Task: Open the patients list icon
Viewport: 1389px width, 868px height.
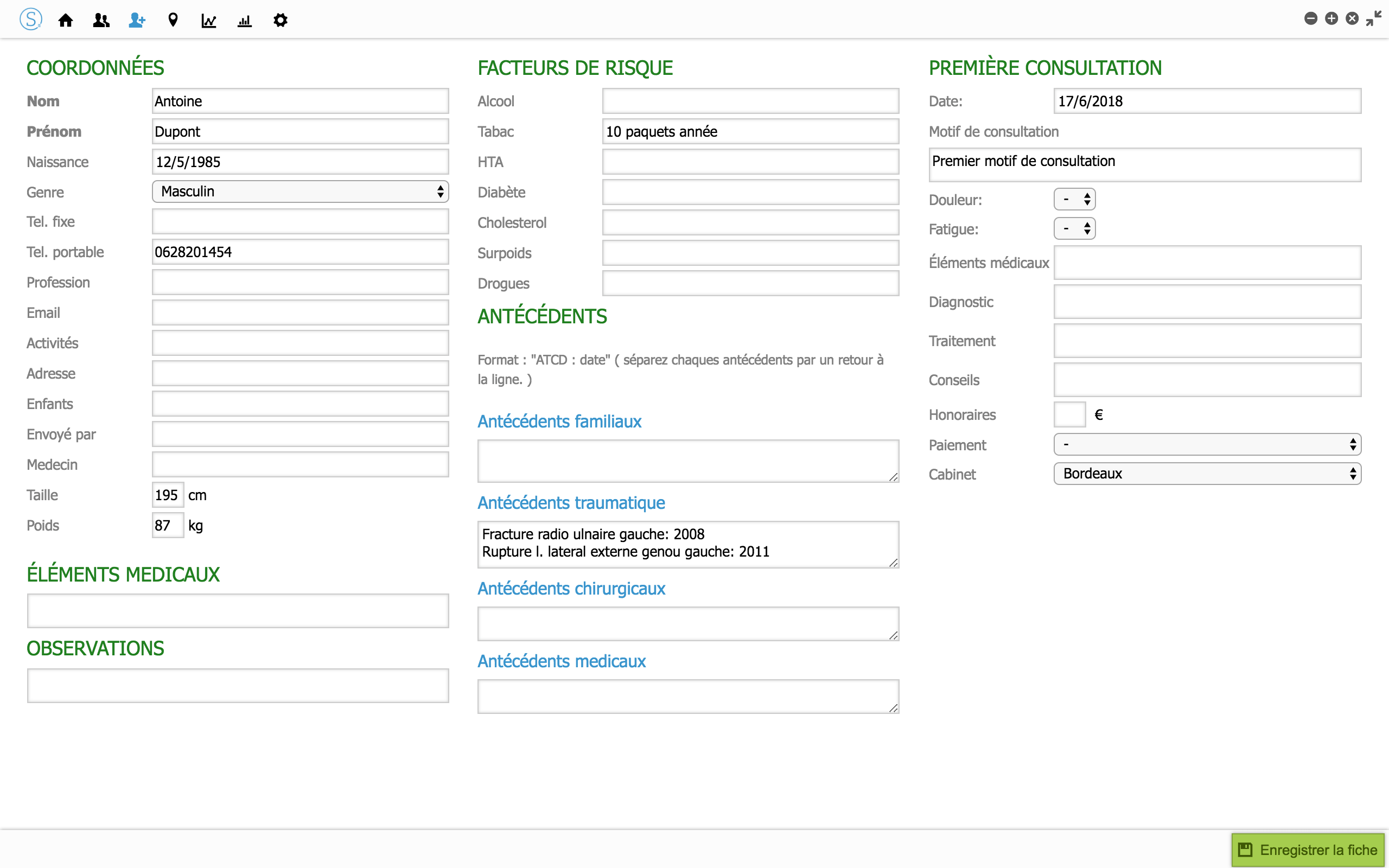Action: click(101, 21)
